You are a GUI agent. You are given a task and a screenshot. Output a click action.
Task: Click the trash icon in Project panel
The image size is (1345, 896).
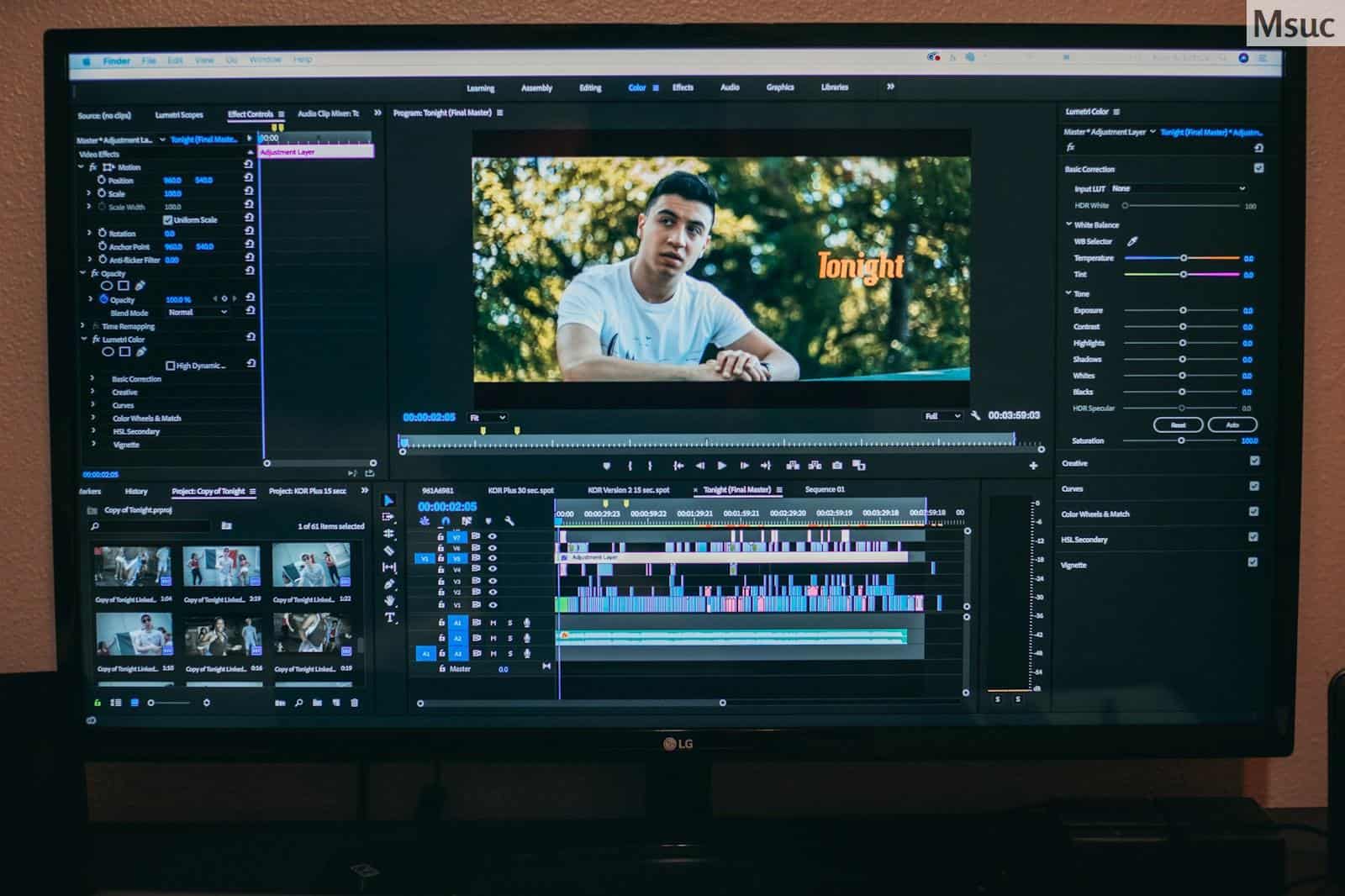click(x=355, y=703)
